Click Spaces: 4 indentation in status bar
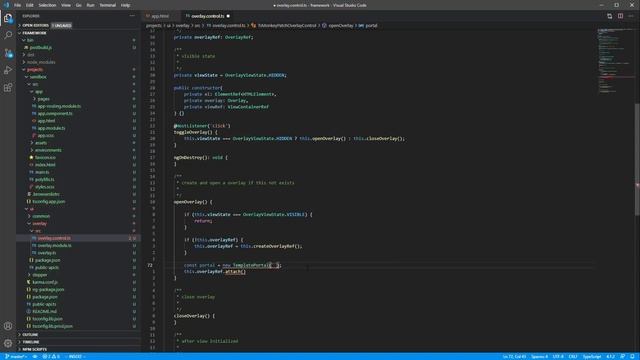 pos(540,356)
